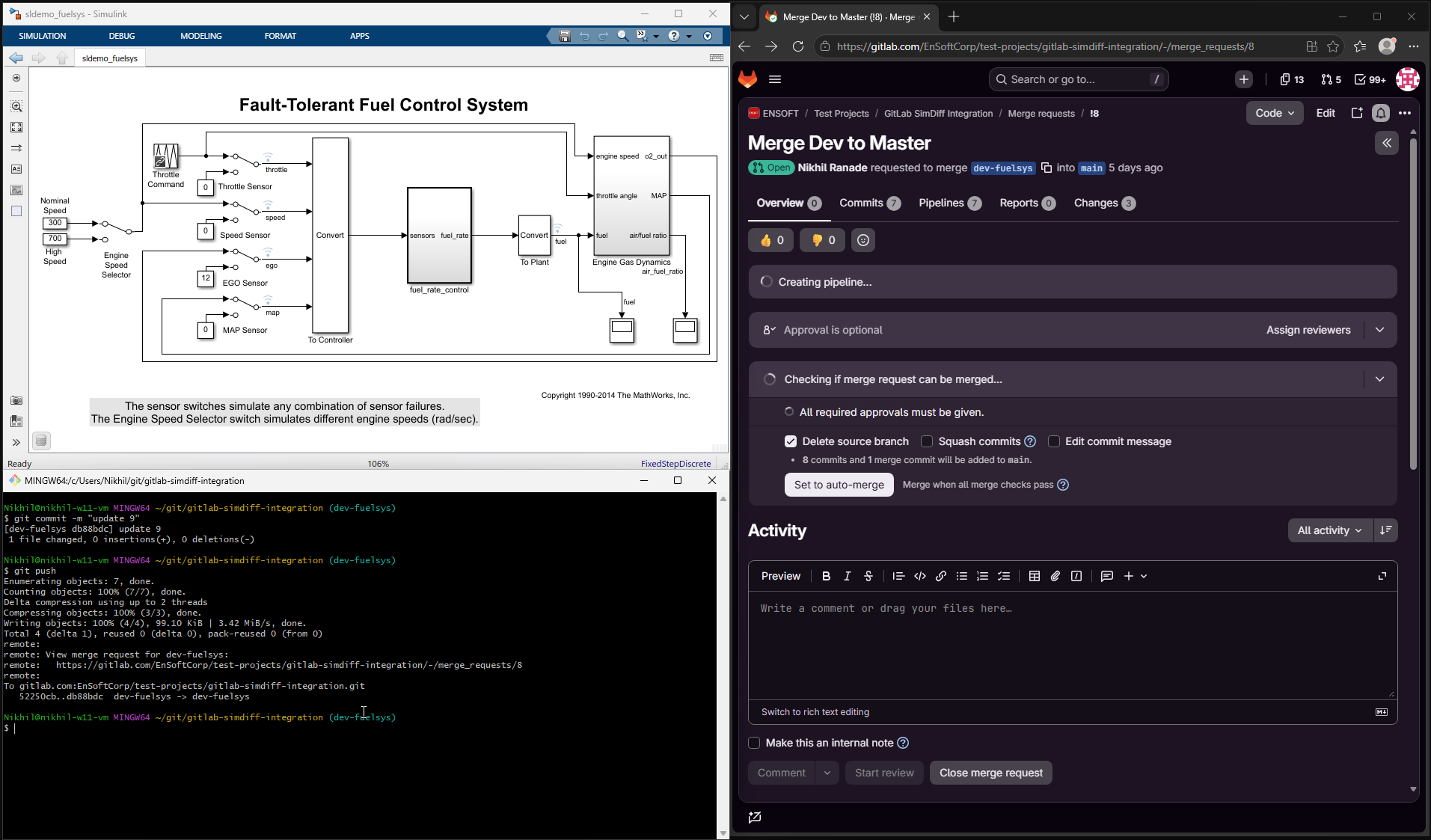
Task: Open the All activity filter dropdown
Action: tap(1330, 530)
